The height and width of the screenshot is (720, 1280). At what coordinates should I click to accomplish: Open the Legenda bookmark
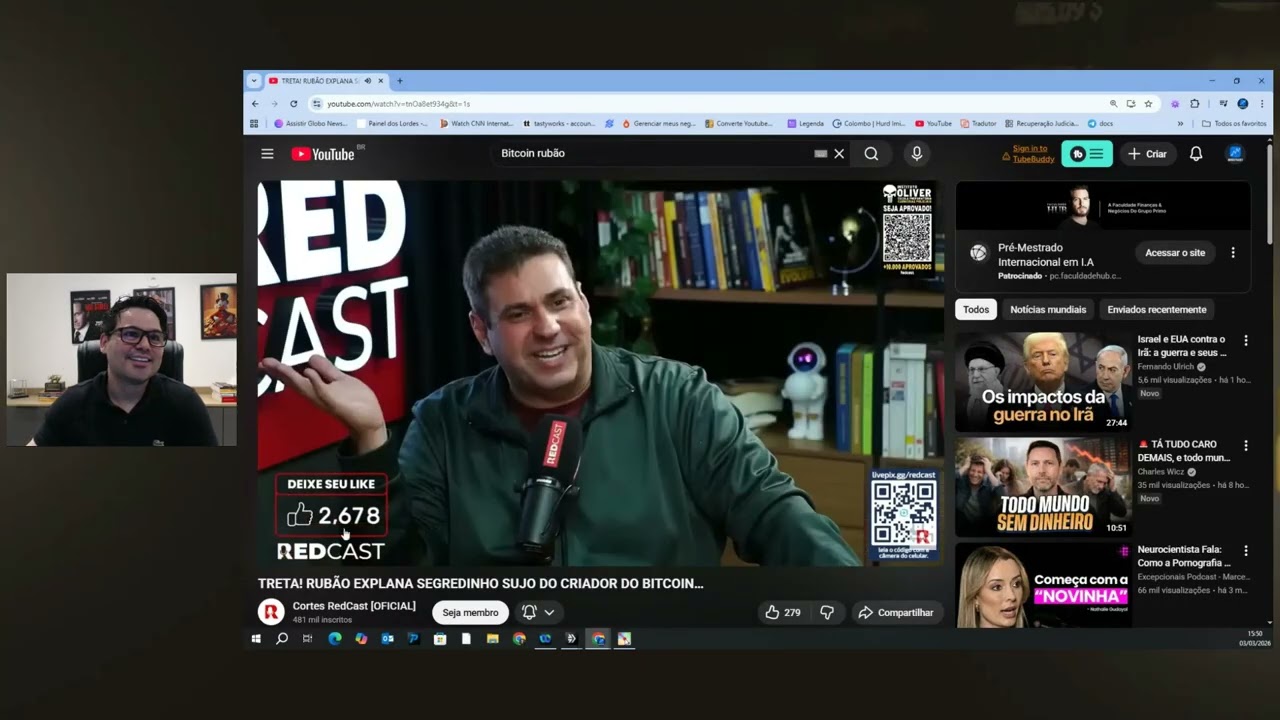pyautogui.click(x=805, y=123)
